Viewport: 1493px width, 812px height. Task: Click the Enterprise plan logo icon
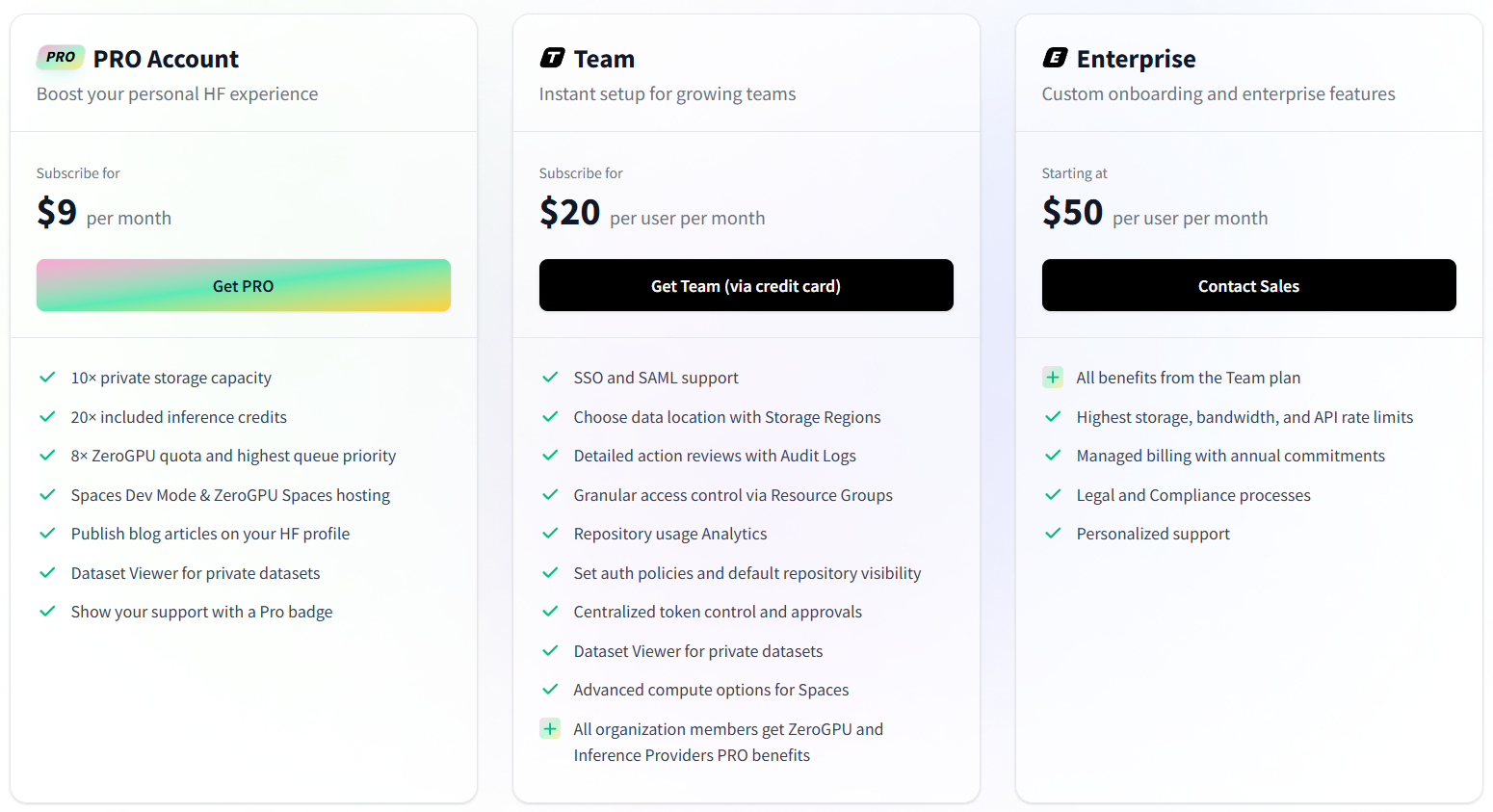(1055, 58)
